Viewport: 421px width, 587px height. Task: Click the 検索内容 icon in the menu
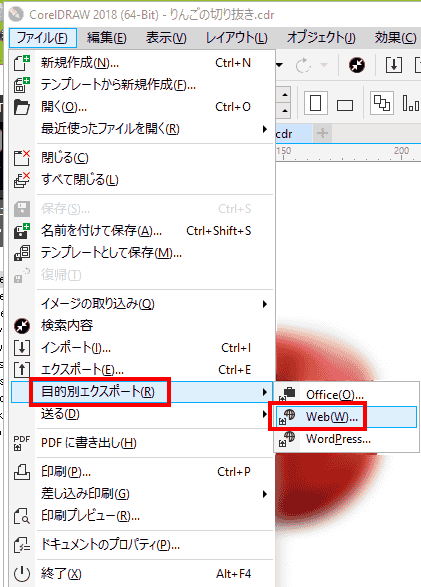pos(22,326)
